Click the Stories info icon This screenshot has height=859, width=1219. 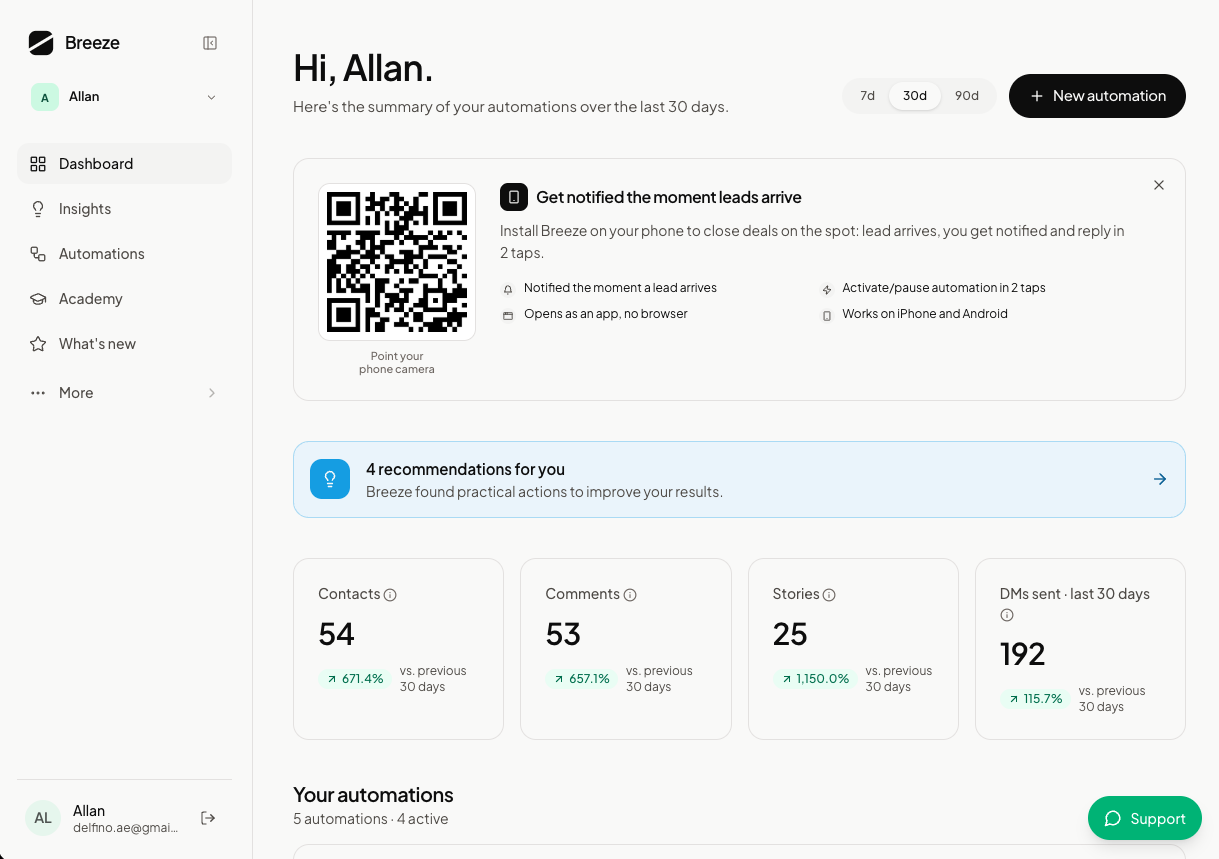coord(829,595)
